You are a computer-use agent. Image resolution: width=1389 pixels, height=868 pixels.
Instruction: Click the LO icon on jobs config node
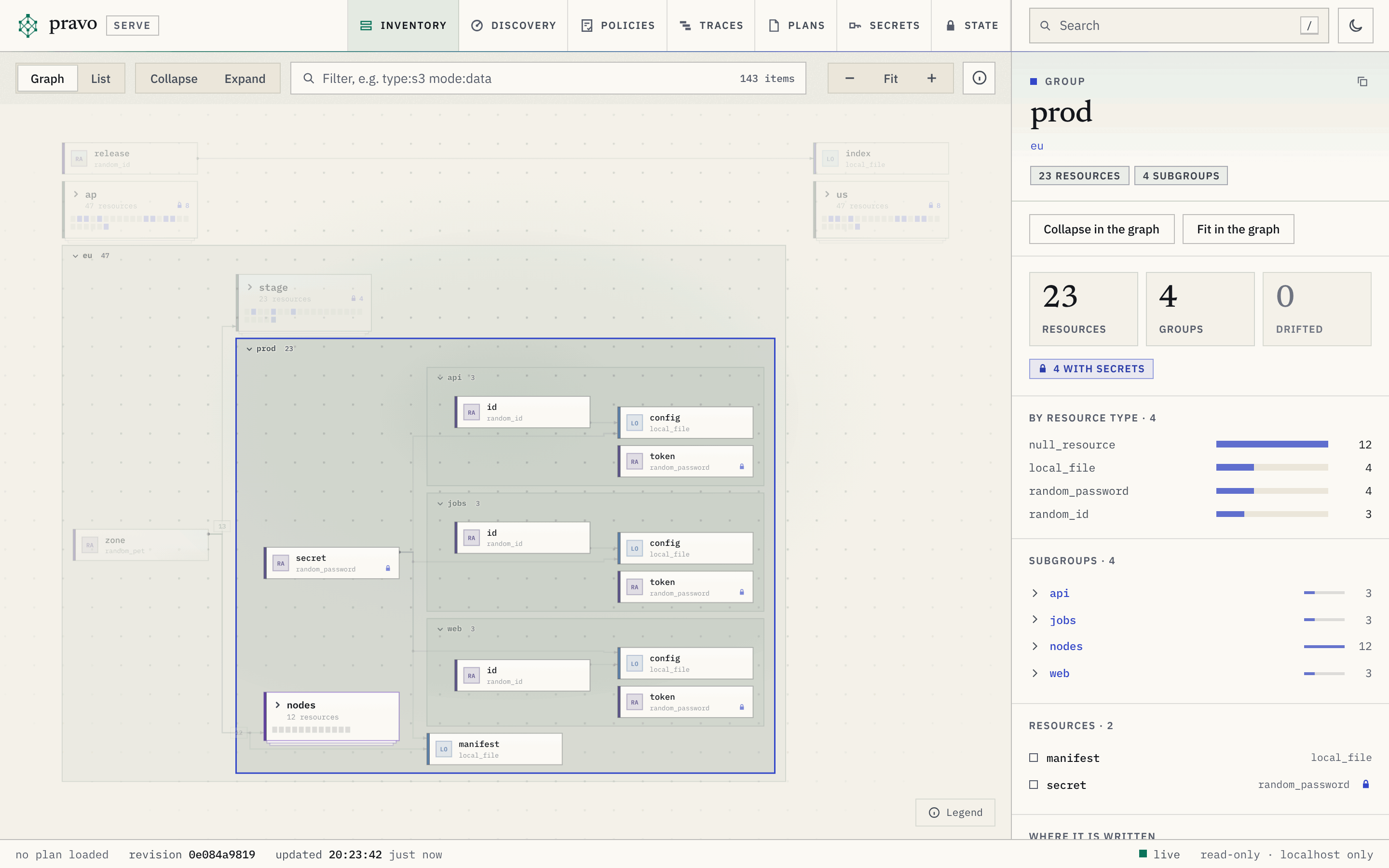pos(634,548)
